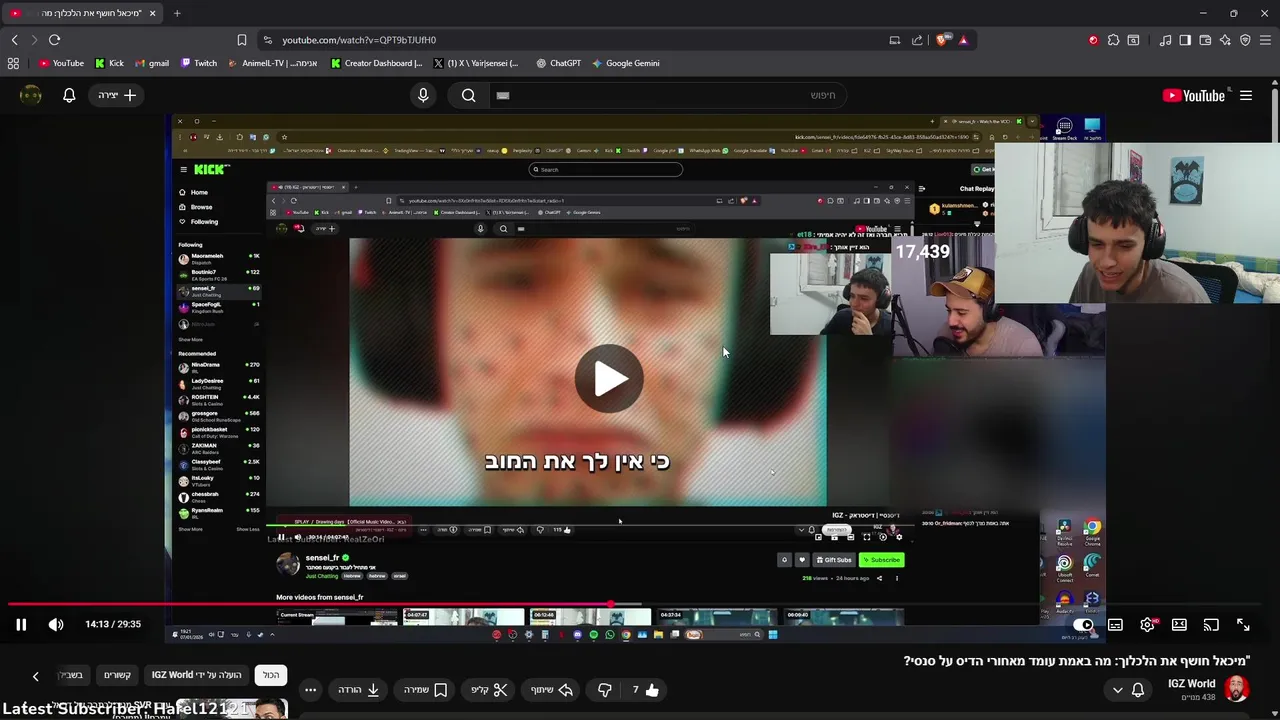The height and width of the screenshot is (720, 1280).
Task: Bookmark this page icon
Action: tap(242, 40)
